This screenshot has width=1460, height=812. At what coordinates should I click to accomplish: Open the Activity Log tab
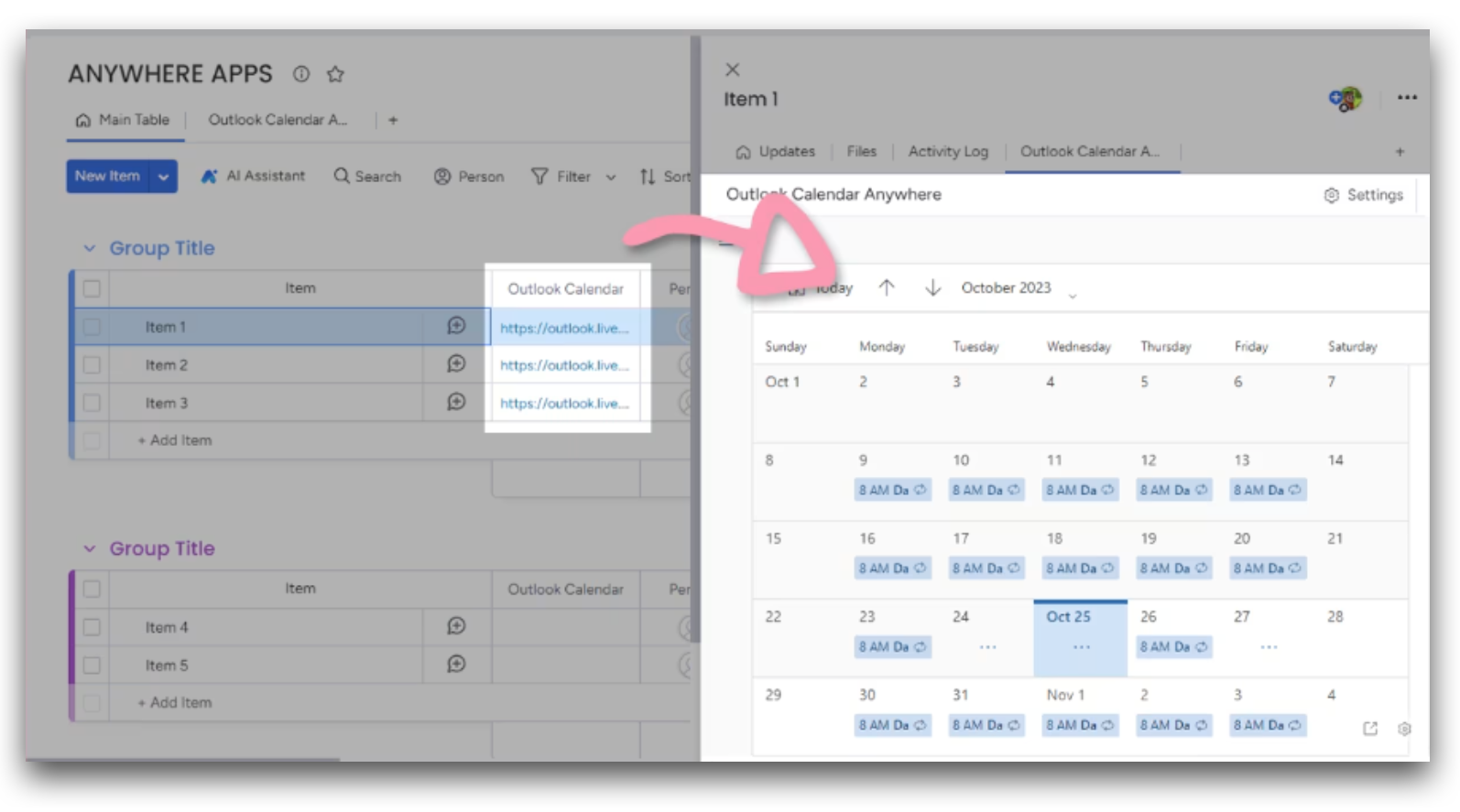[948, 152]
